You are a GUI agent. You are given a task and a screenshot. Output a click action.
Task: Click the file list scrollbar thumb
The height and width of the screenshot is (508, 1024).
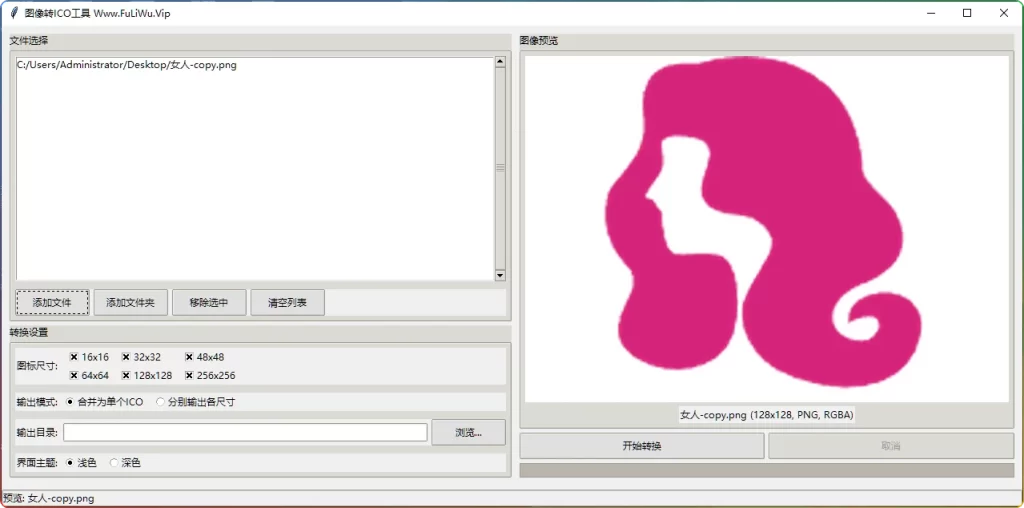500,168
